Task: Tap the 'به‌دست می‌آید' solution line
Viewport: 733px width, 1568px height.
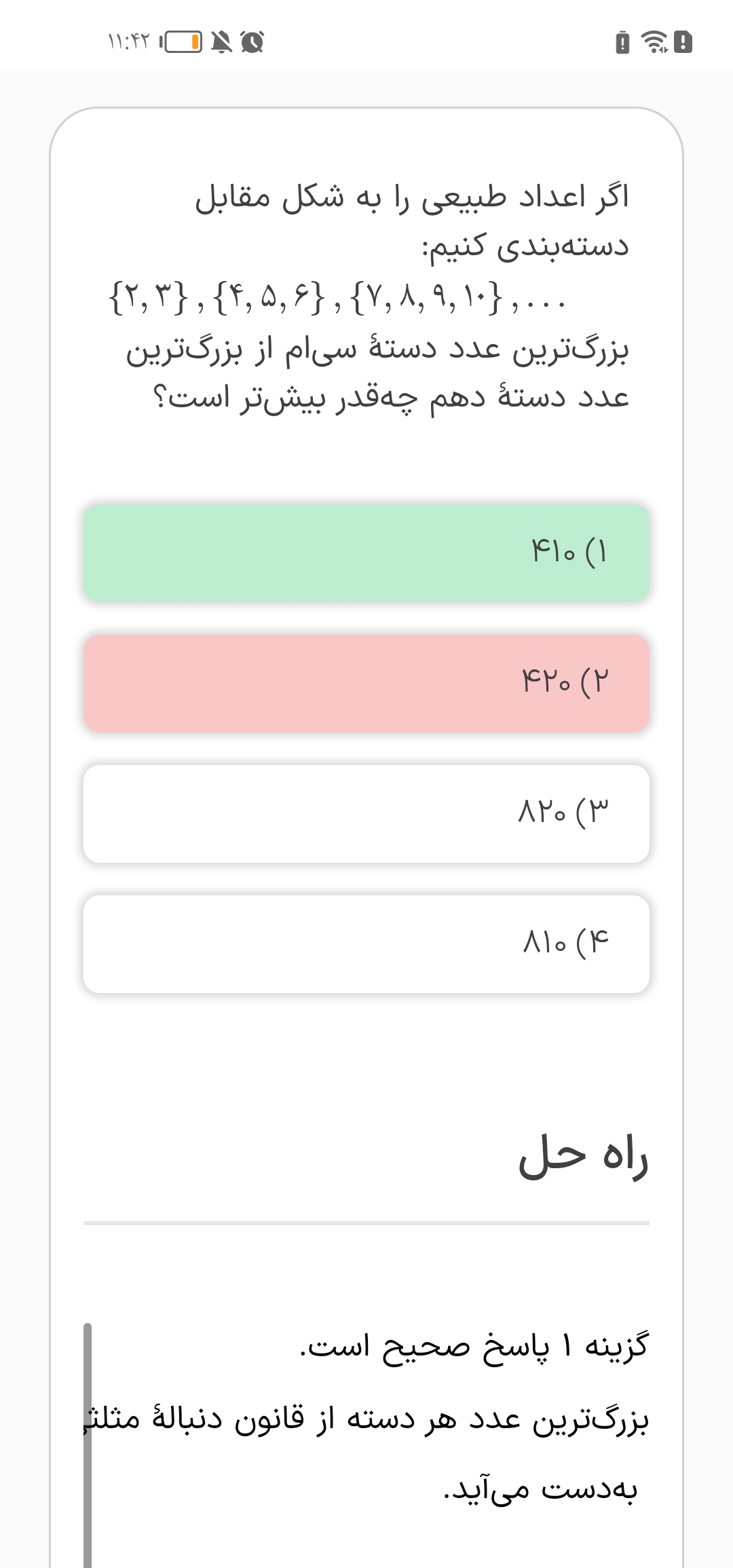Action: point(540,1490)
